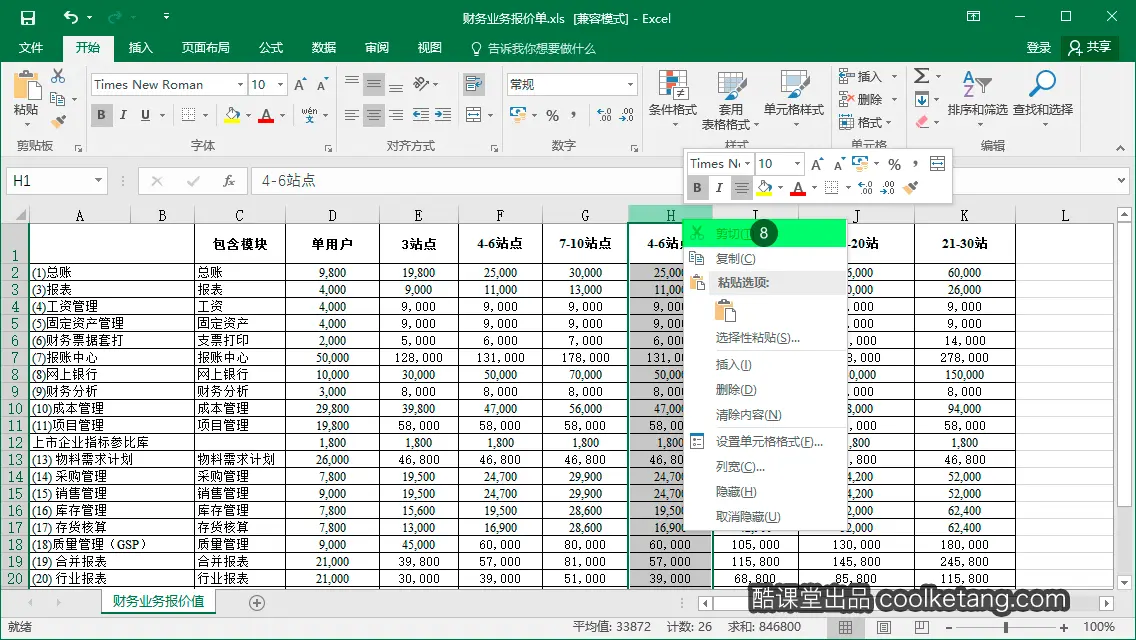Click the Copy icon in clipboard group

coord(57,99)
